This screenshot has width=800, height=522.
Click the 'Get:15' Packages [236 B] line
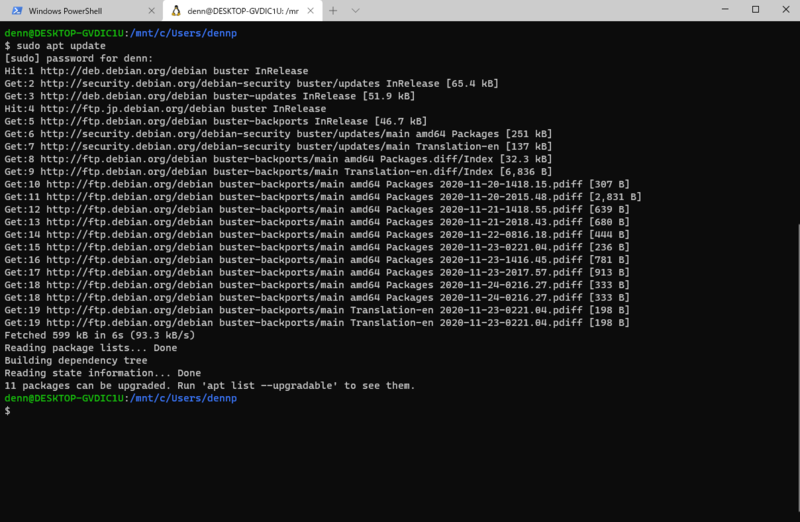(x=317, y=247)
